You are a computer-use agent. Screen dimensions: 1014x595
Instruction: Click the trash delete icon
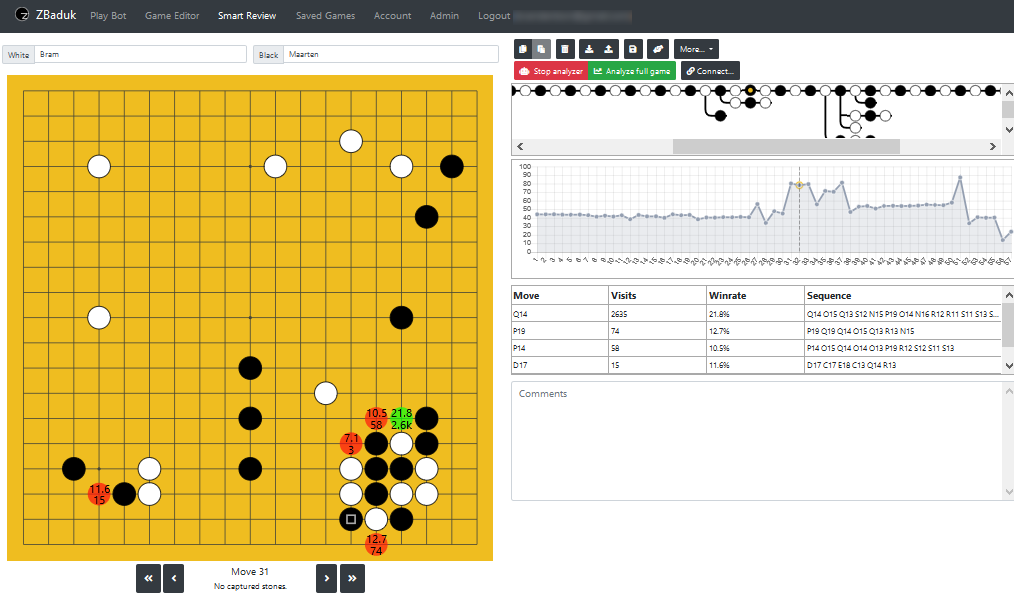coord(565,49)
